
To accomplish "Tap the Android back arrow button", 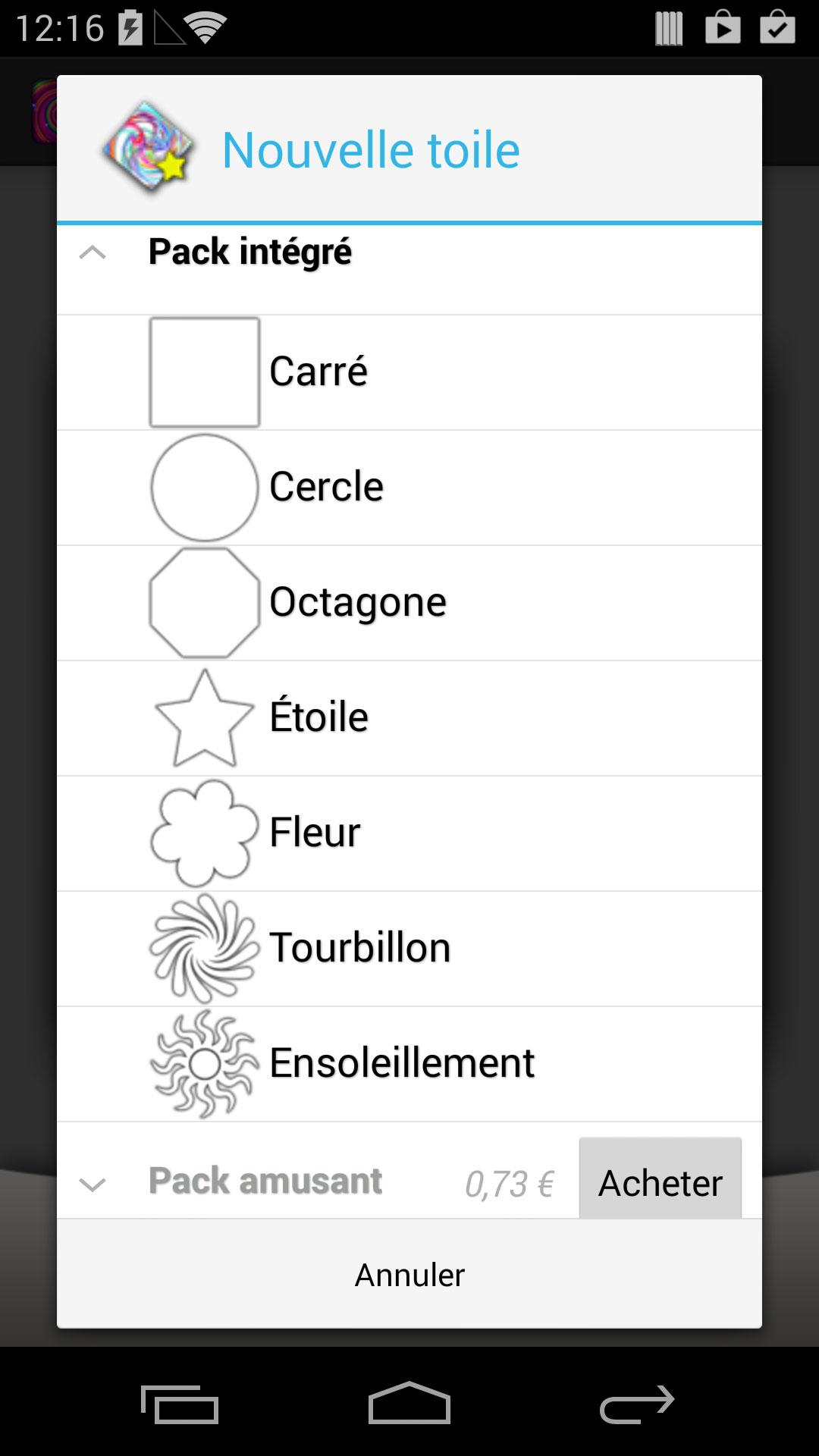I will [637, 1404].
